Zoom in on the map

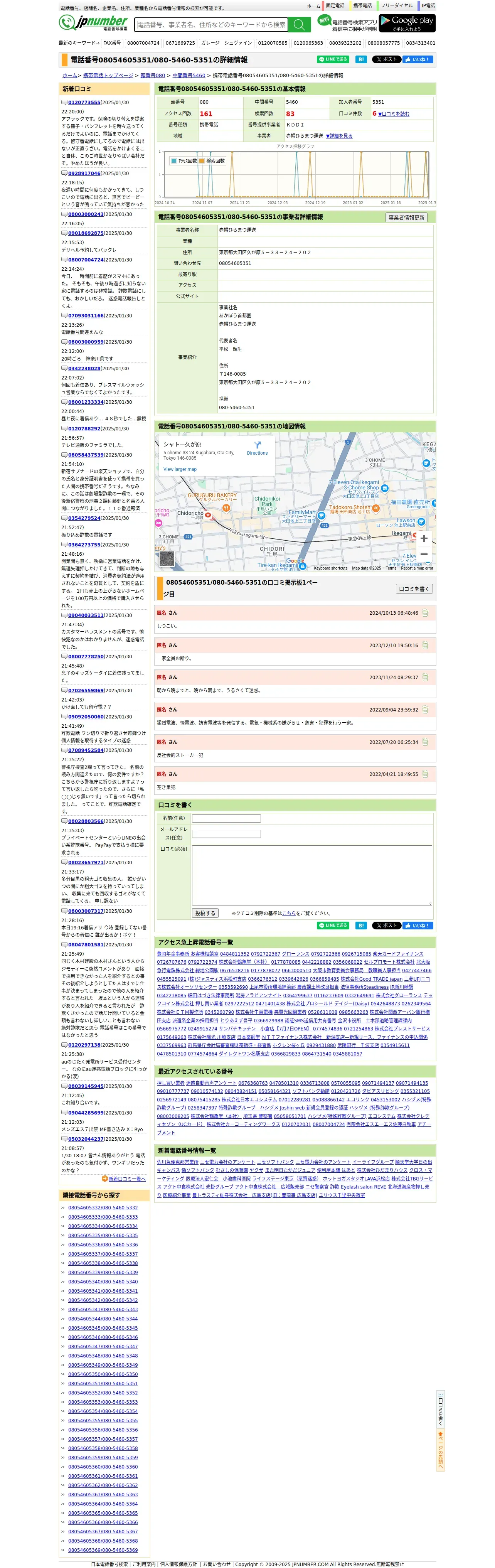[424, 539]
